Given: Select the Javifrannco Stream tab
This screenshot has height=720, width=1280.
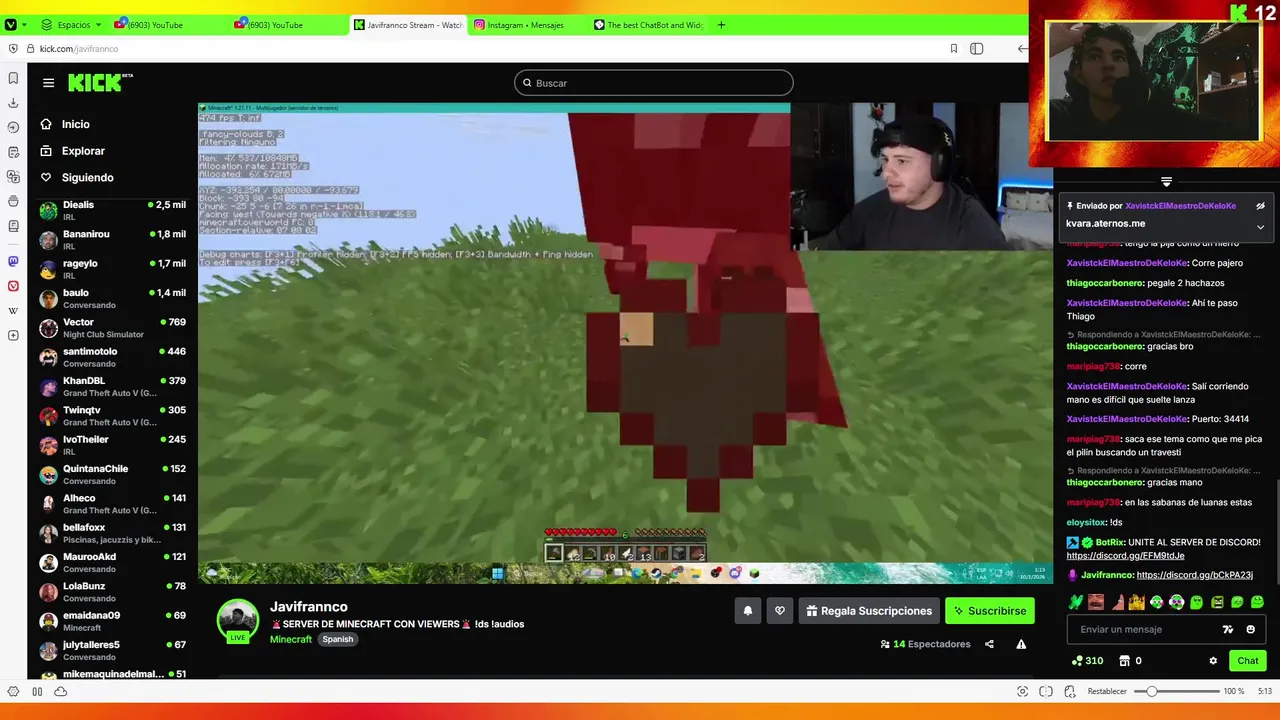Looking at the screenshot, I should pos(407,24).
